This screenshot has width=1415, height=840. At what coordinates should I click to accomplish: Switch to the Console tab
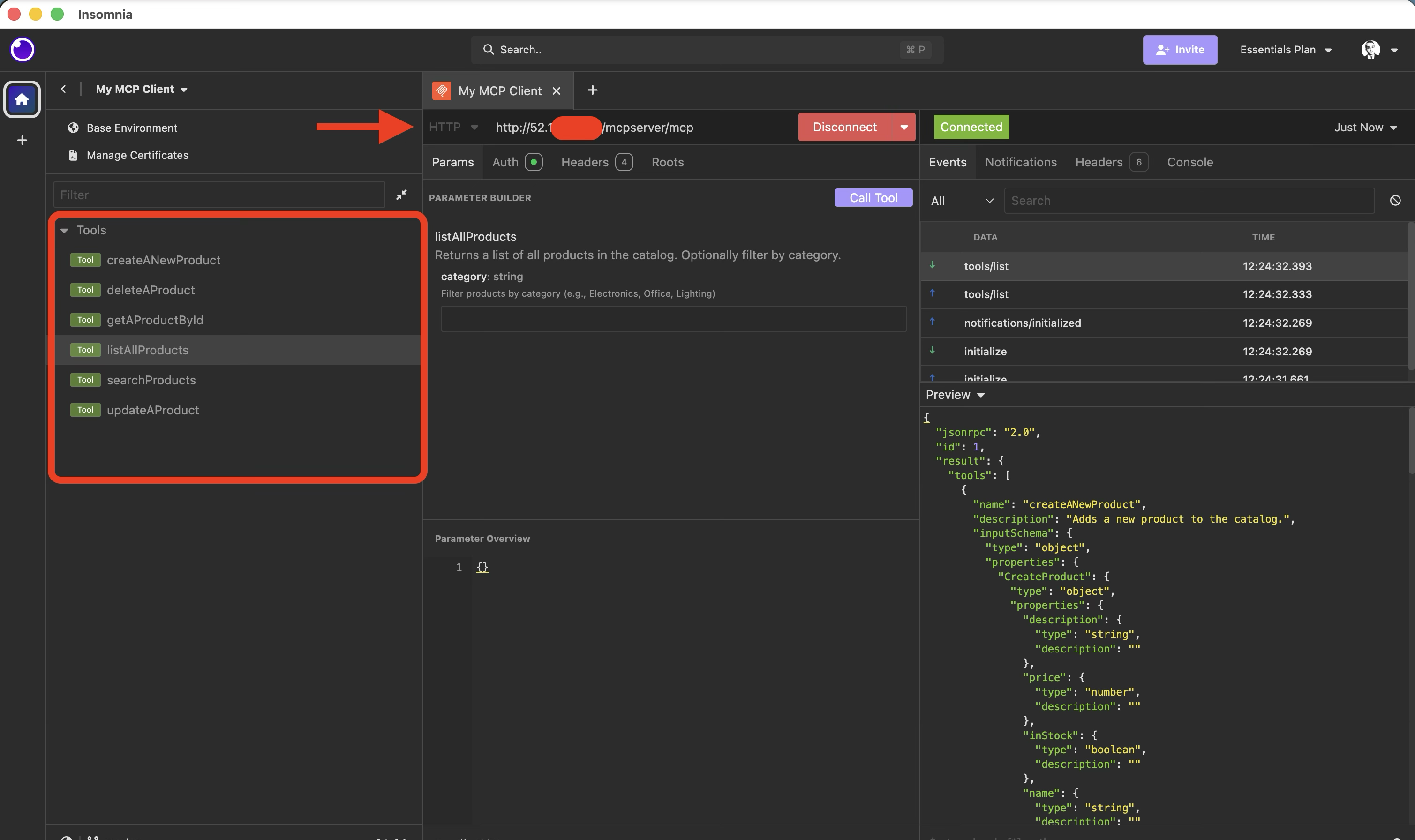1189,162
